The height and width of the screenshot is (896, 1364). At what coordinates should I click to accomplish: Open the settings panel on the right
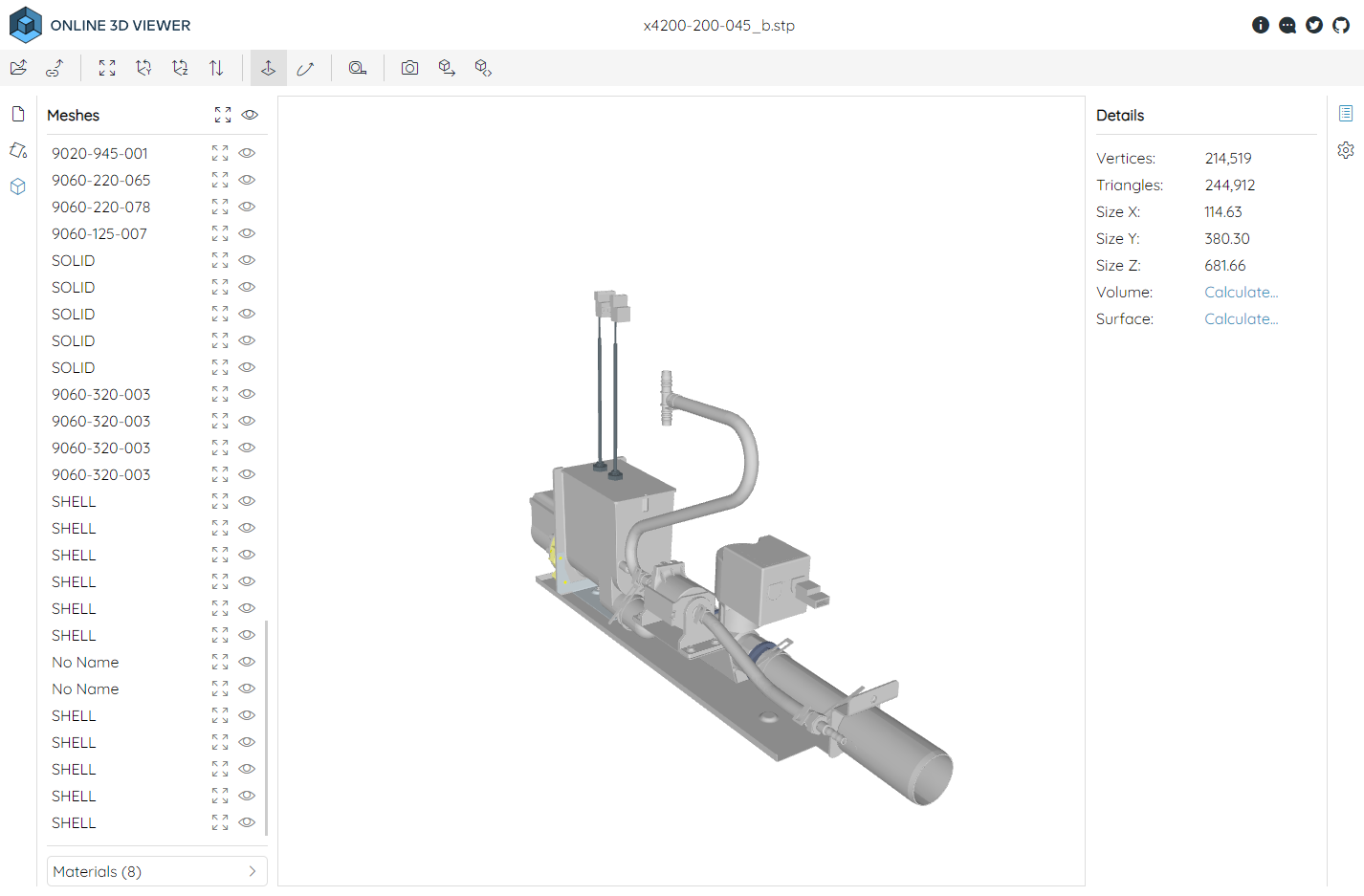click(x=1346, y=150)
